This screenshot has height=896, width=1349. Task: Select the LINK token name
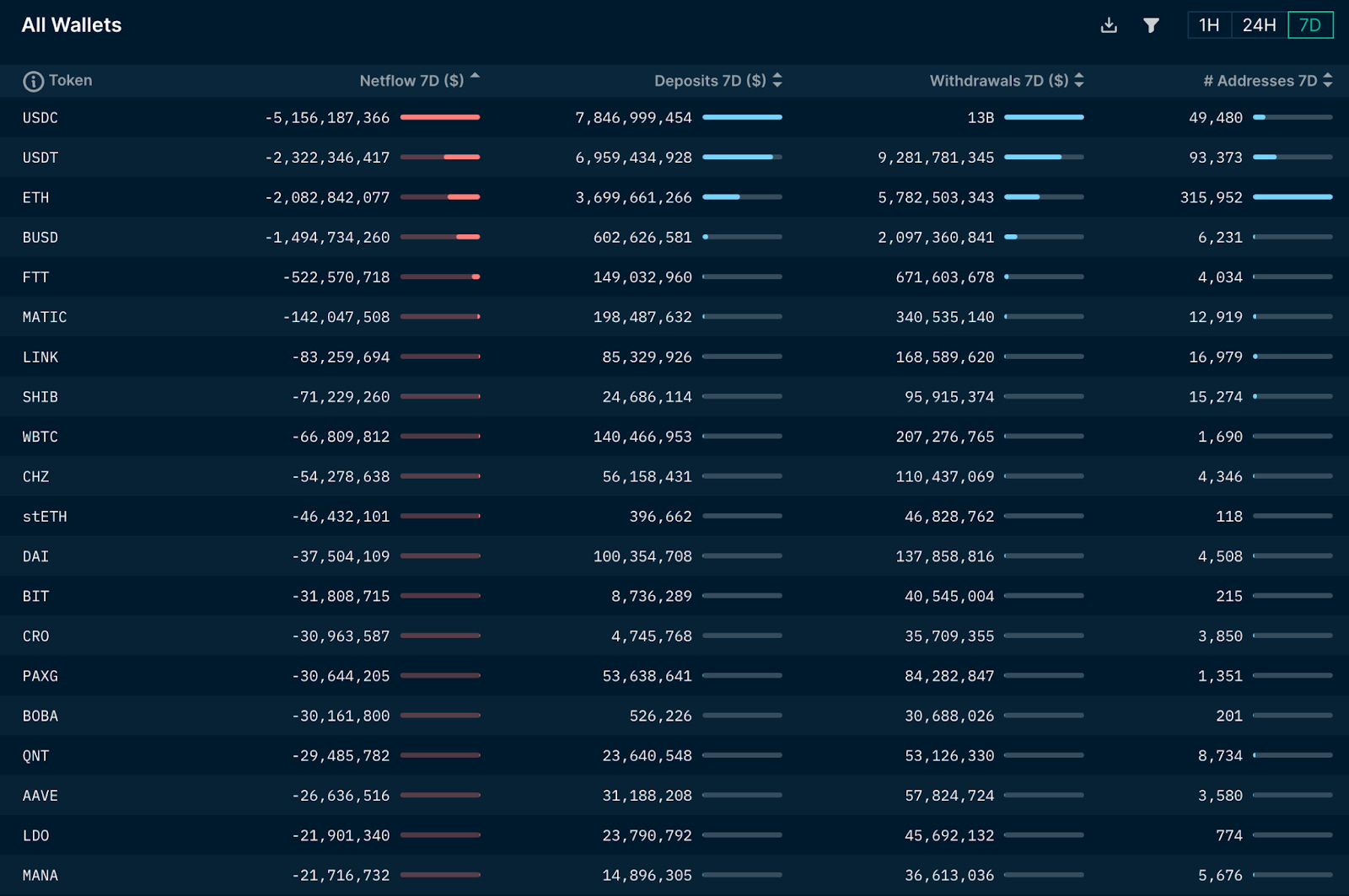pyautogui.click(x=40, y=357)
